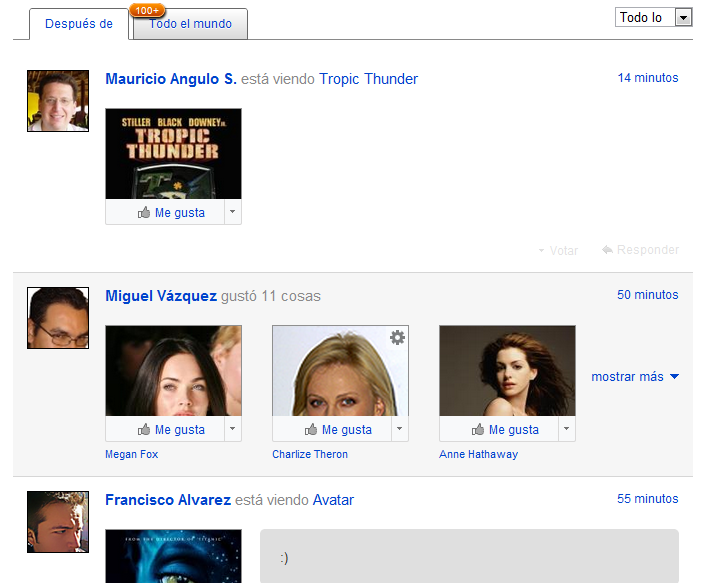728x583 pixels.
Task: Click the Responder reply link
Action: pos(640,250)
